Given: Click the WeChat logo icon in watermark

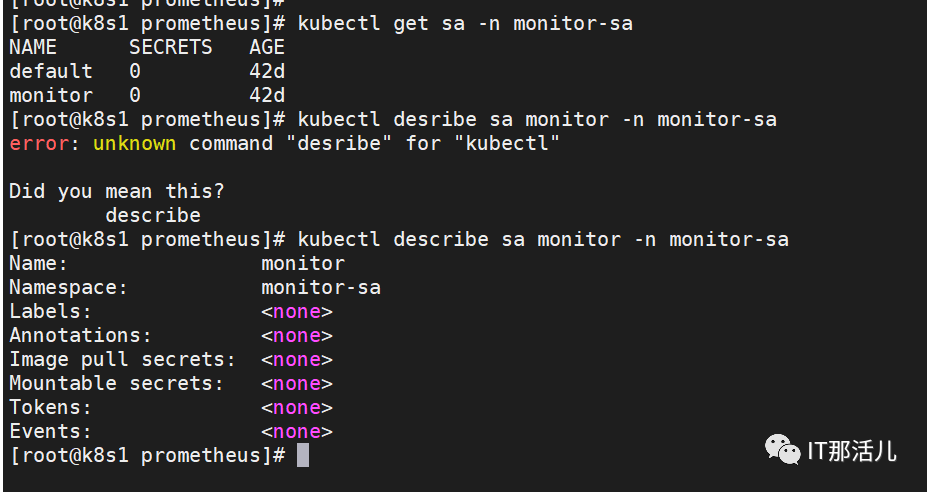Looking at the screenshot, I should (783, 450).
